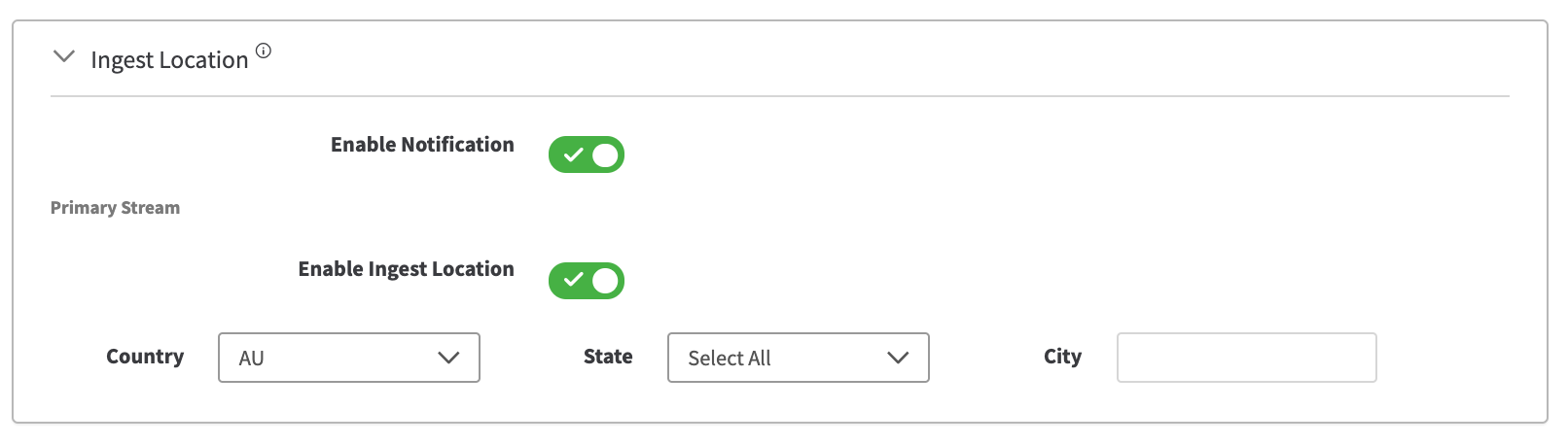Click the white knob of Enable Notification switch

point(605,154)
